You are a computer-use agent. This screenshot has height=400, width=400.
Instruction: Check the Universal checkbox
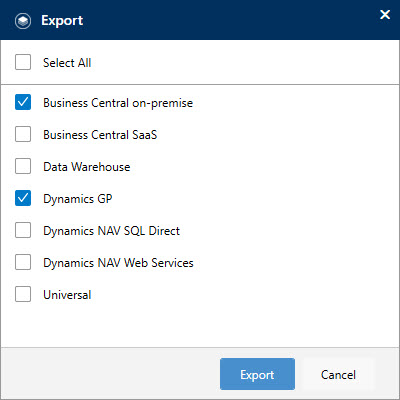pyautogui.click(x=23, y=294)
